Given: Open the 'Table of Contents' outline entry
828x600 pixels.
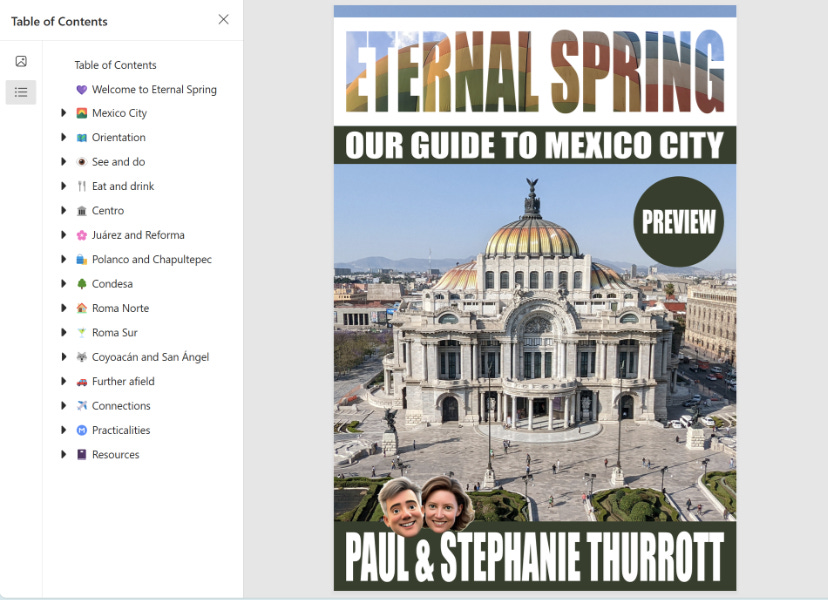Looking at the screenshot, I should [115, 65].
